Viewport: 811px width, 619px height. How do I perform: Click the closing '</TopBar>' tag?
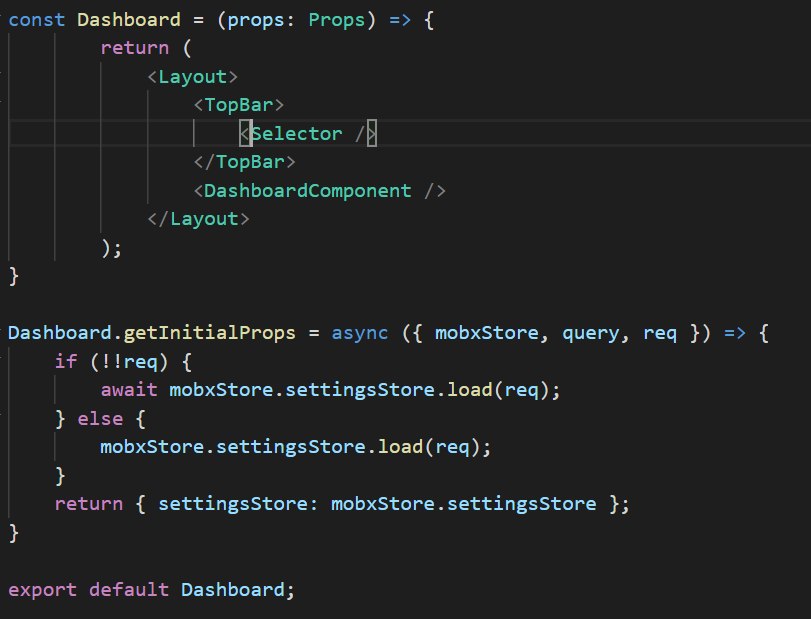point(245,162)
